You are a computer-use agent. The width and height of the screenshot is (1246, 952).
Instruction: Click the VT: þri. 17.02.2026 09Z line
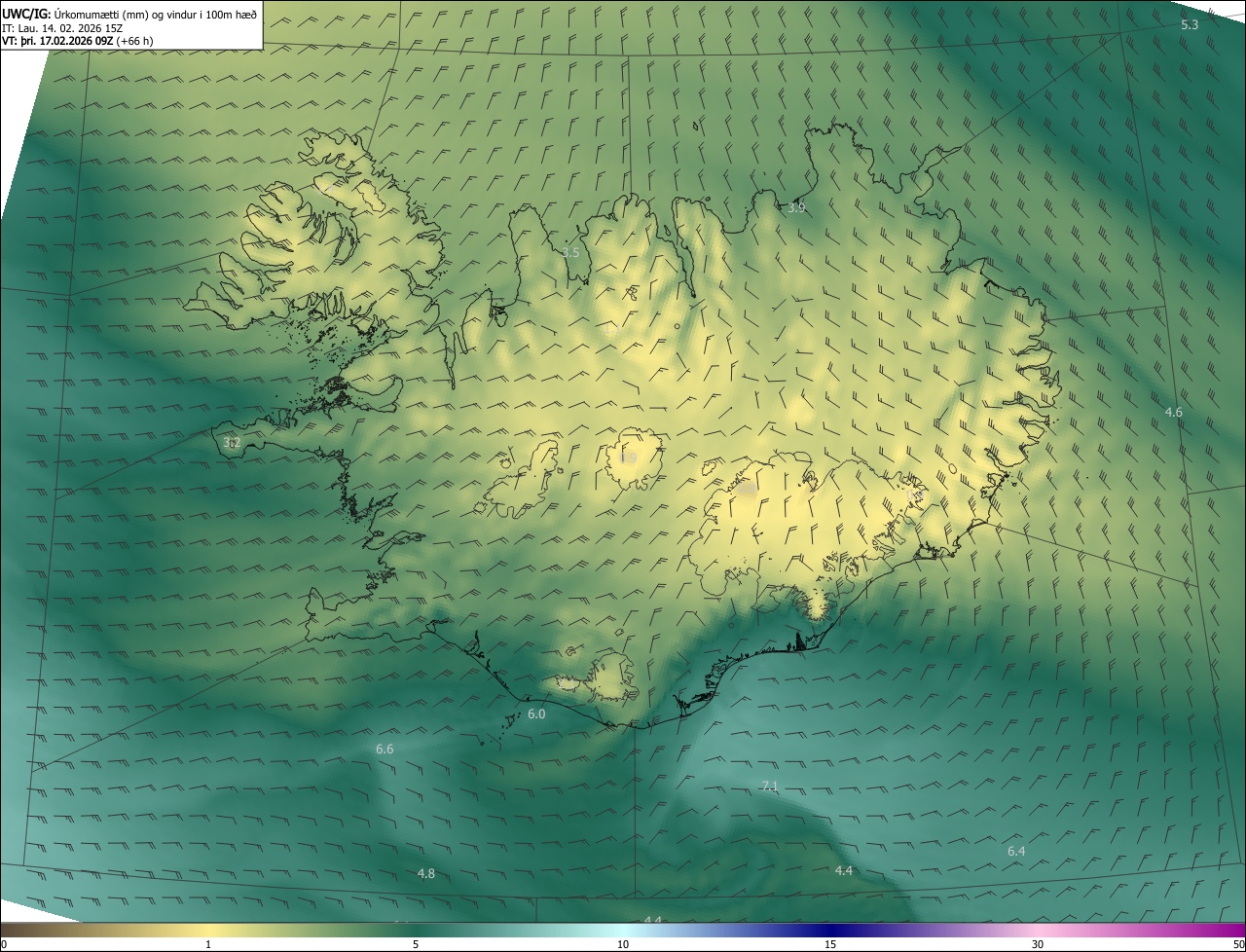click(77, 41)
